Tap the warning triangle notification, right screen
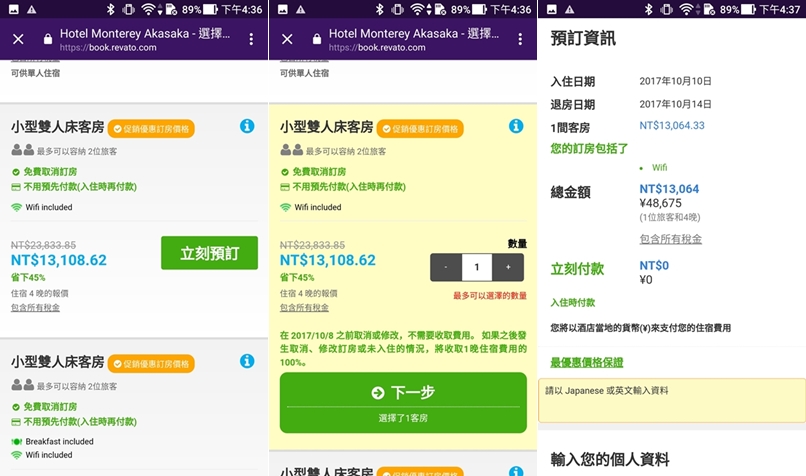 (570, 9)
